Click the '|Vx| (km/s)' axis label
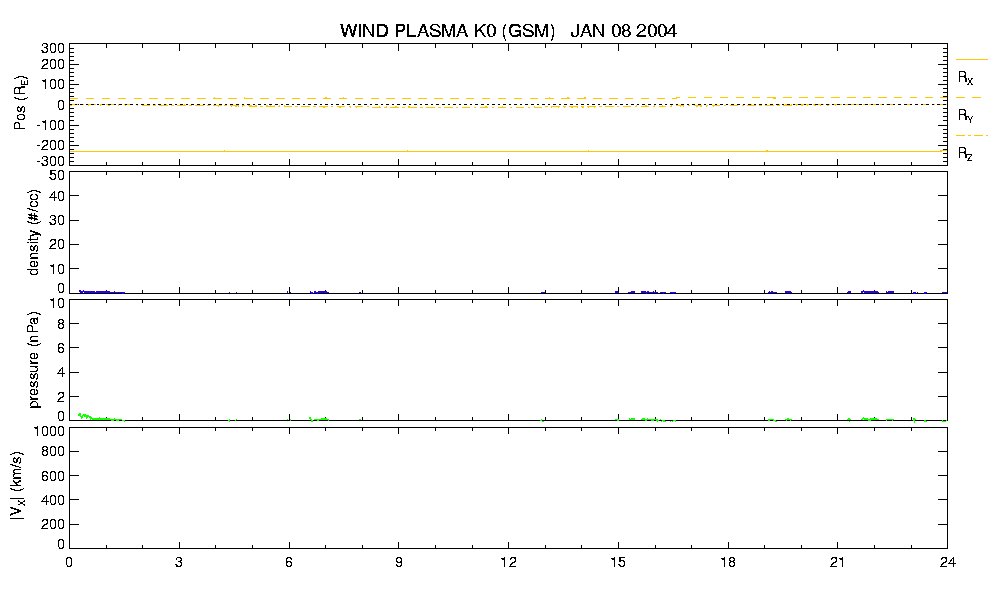993x600 pixels. (18, 486)
